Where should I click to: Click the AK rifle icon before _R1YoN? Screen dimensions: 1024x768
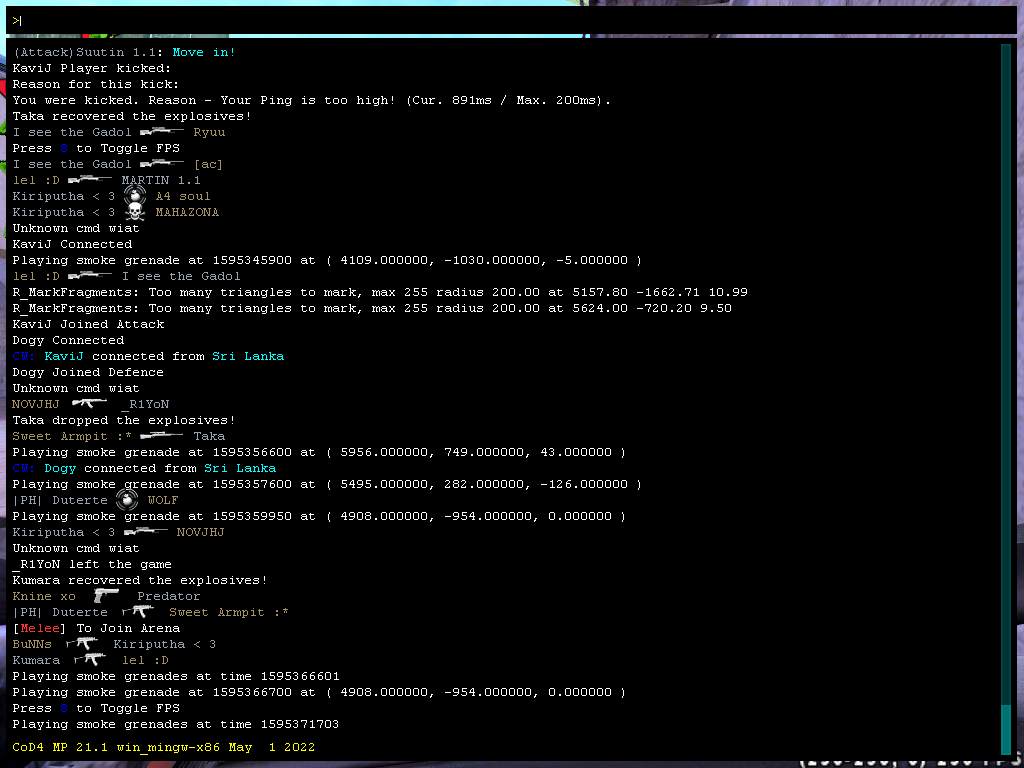[x=90, y=404]
